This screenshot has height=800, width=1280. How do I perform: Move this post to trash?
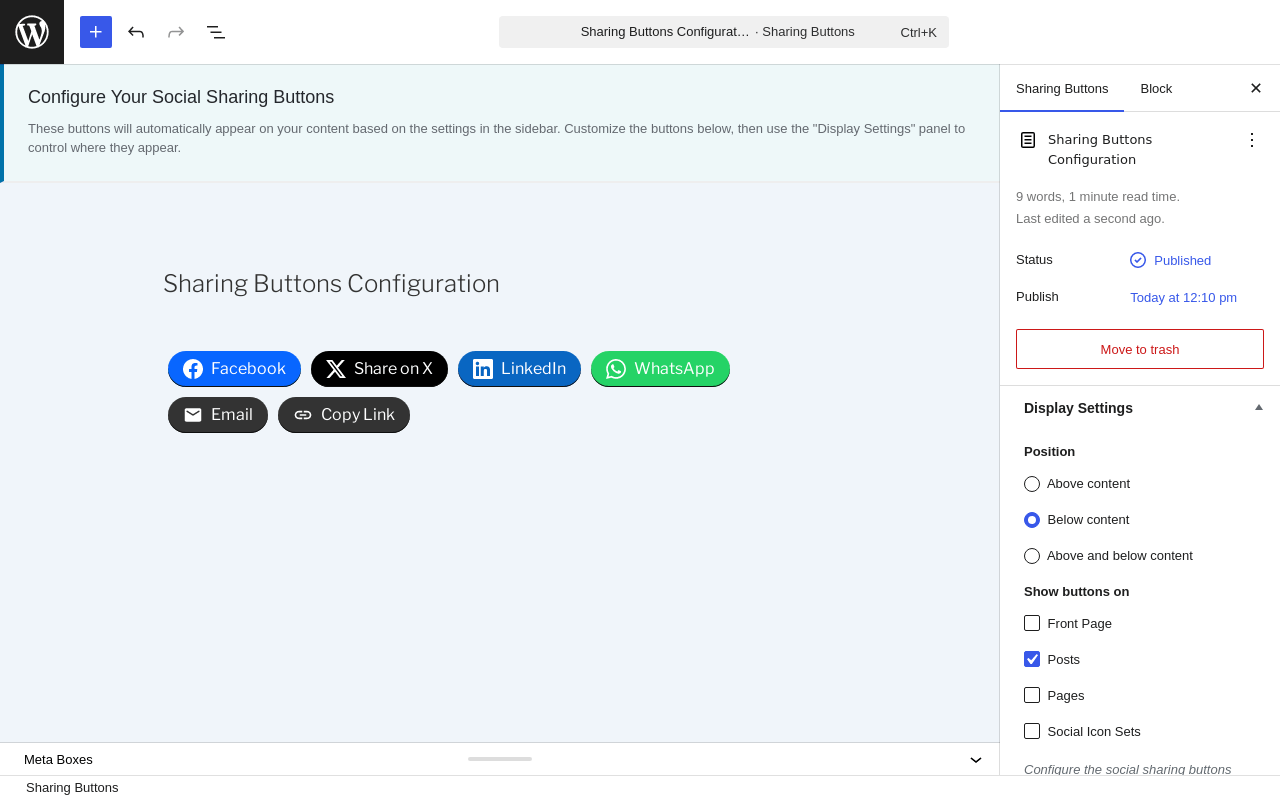pyautogui.click(x=1140, y=349)
